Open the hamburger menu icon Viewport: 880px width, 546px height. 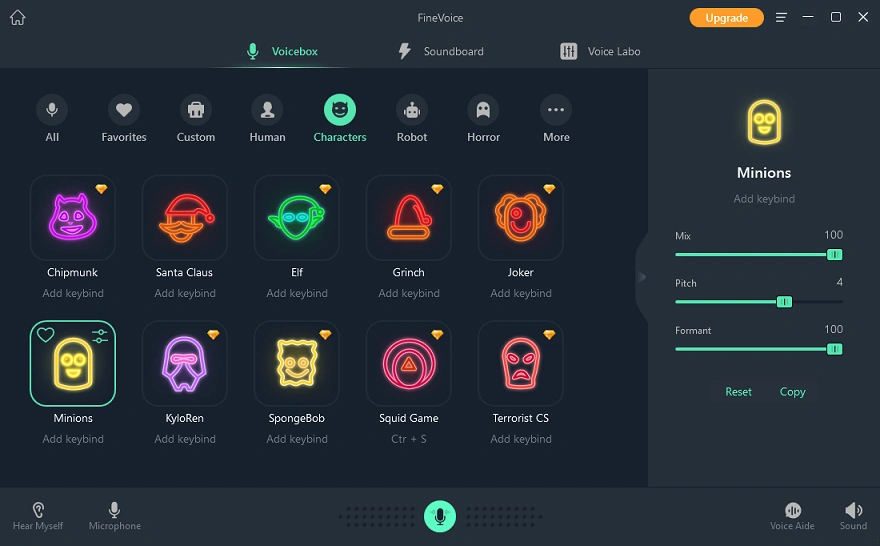pos(781,17)
